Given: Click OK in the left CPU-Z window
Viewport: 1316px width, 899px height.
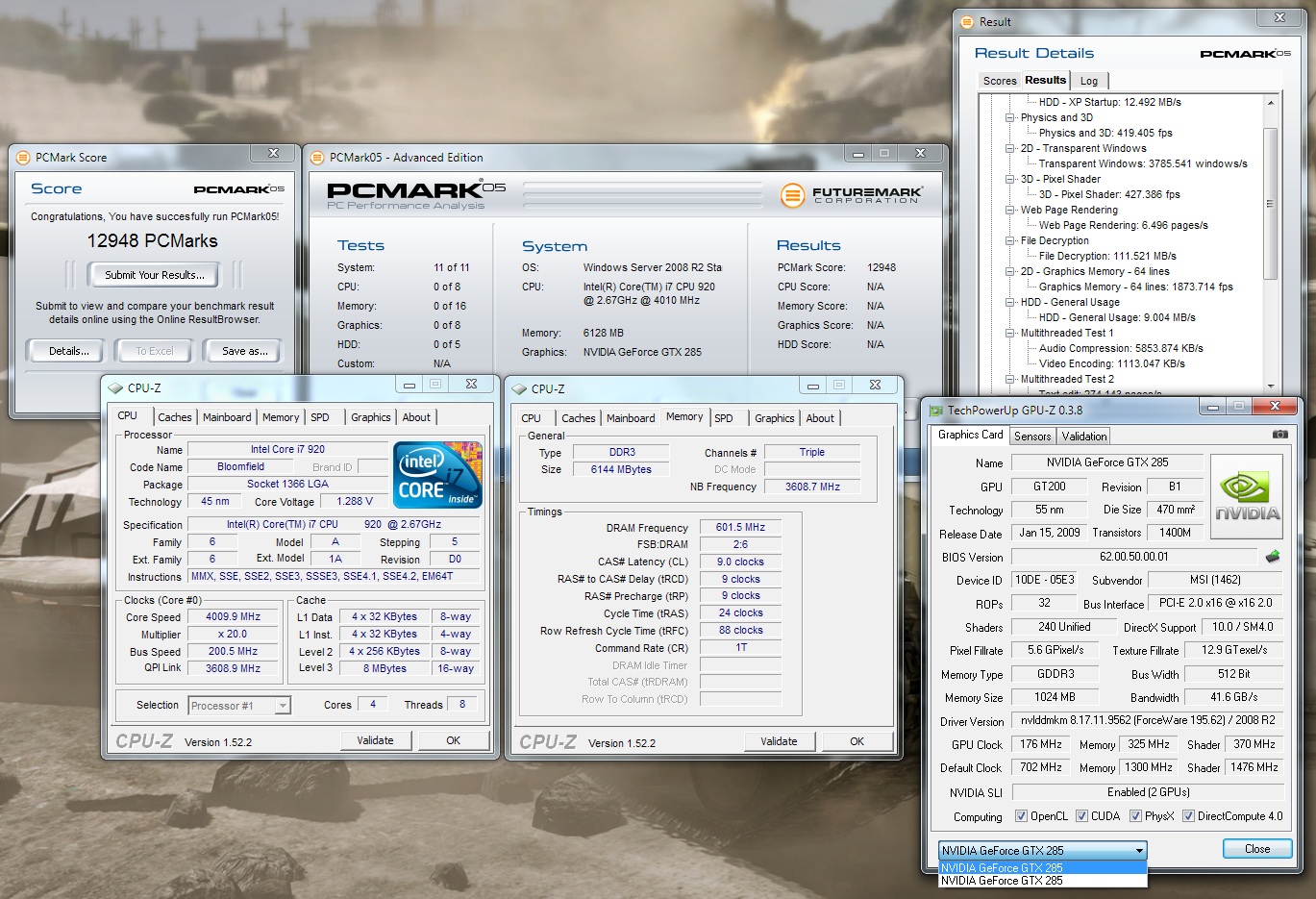Looking at the screenshot, I should 454,740.
